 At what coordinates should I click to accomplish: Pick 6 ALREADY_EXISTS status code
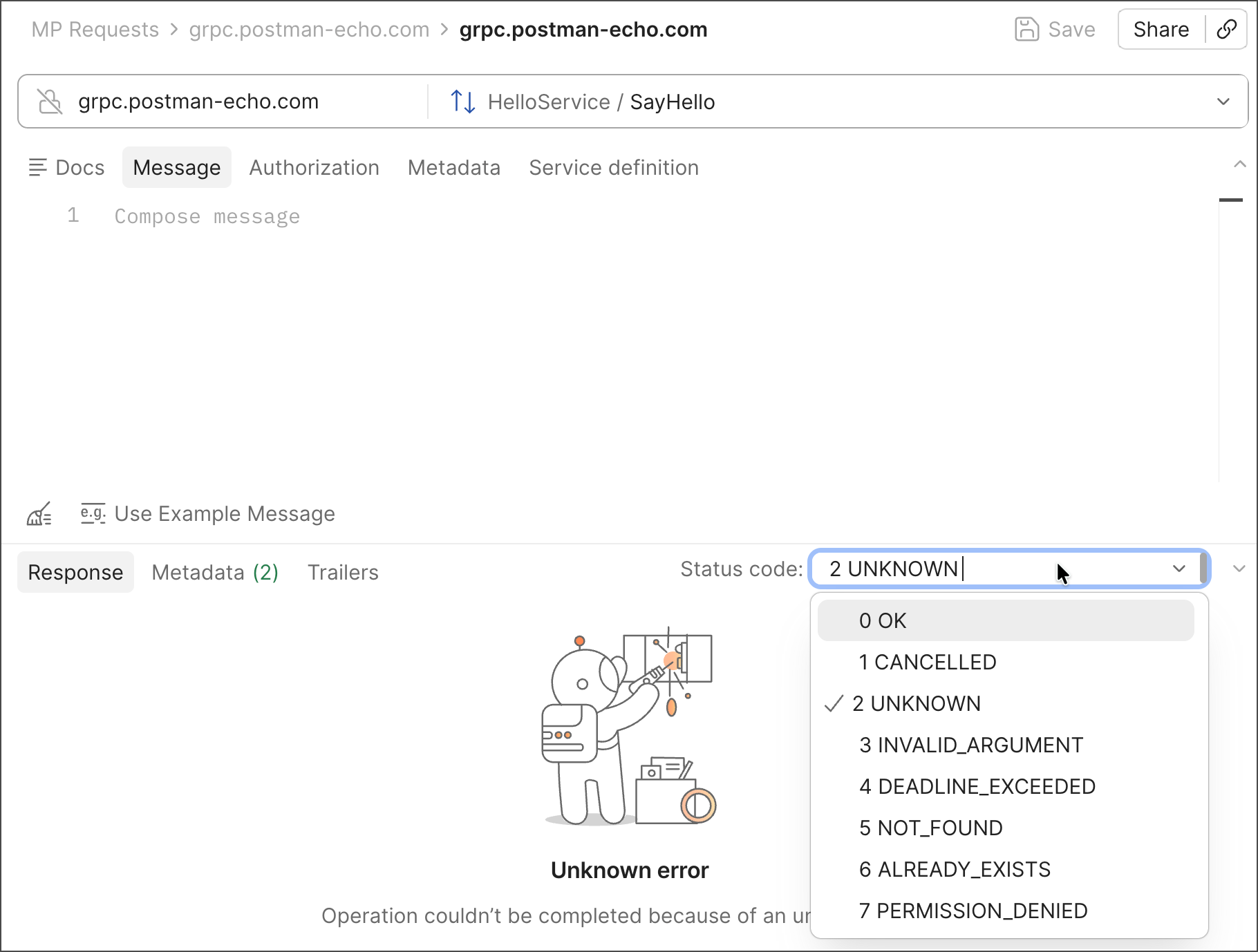[1006, 869]
